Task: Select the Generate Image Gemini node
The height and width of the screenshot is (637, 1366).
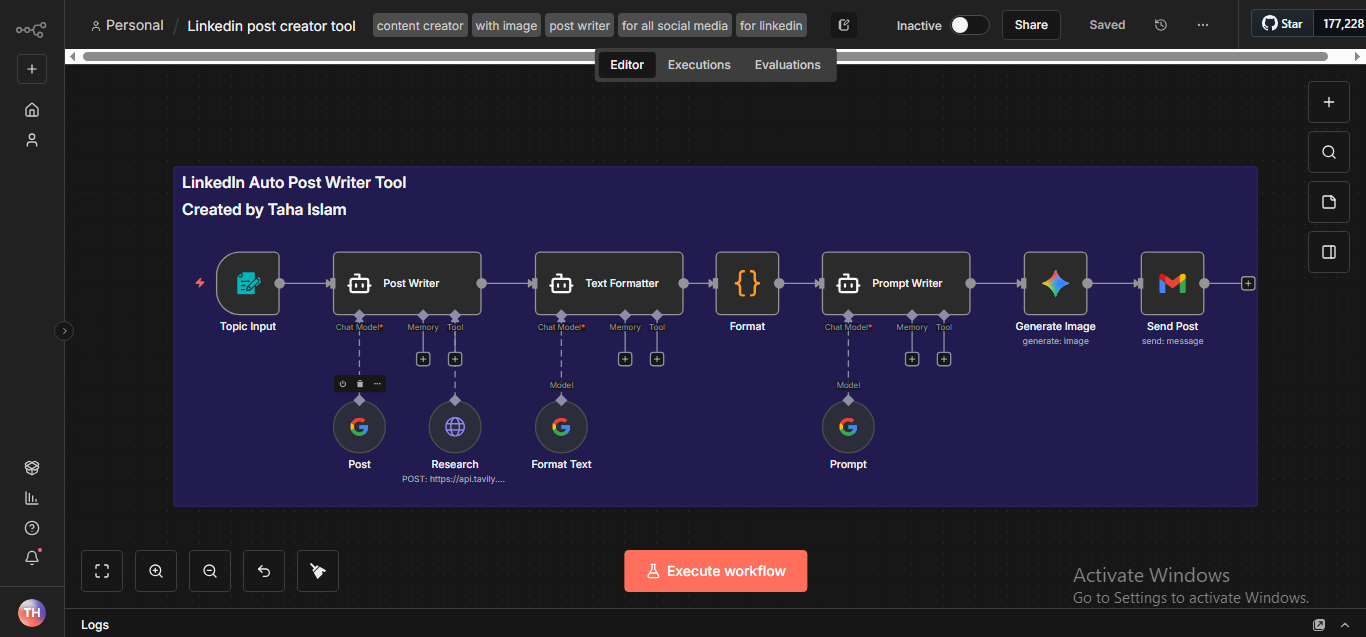Action: pos(1055,284)
